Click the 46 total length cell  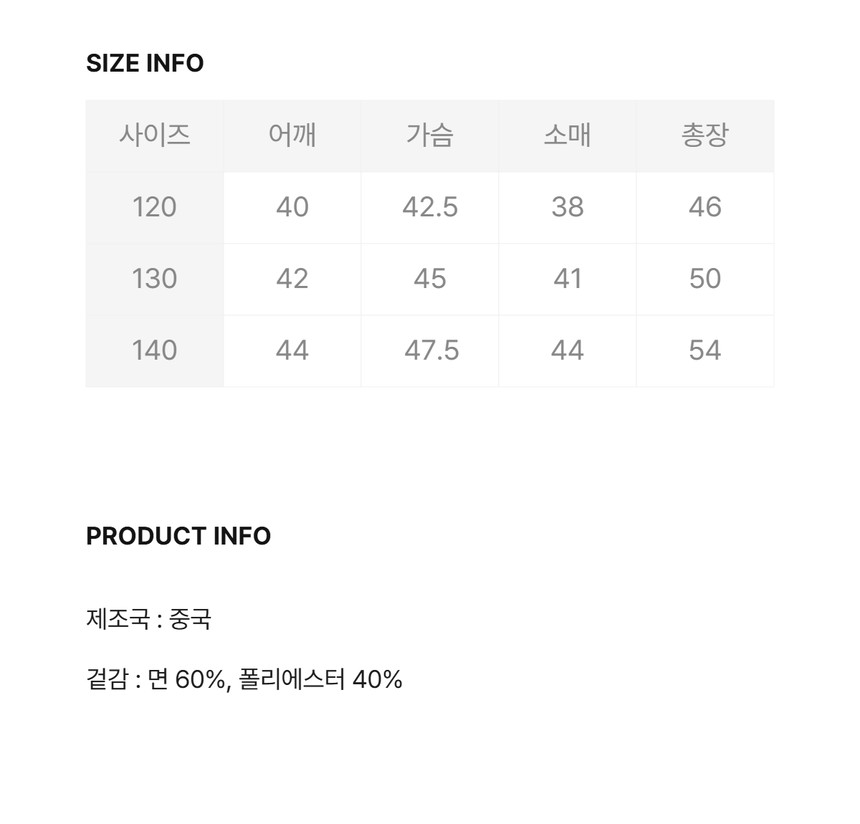pos(705,207)
